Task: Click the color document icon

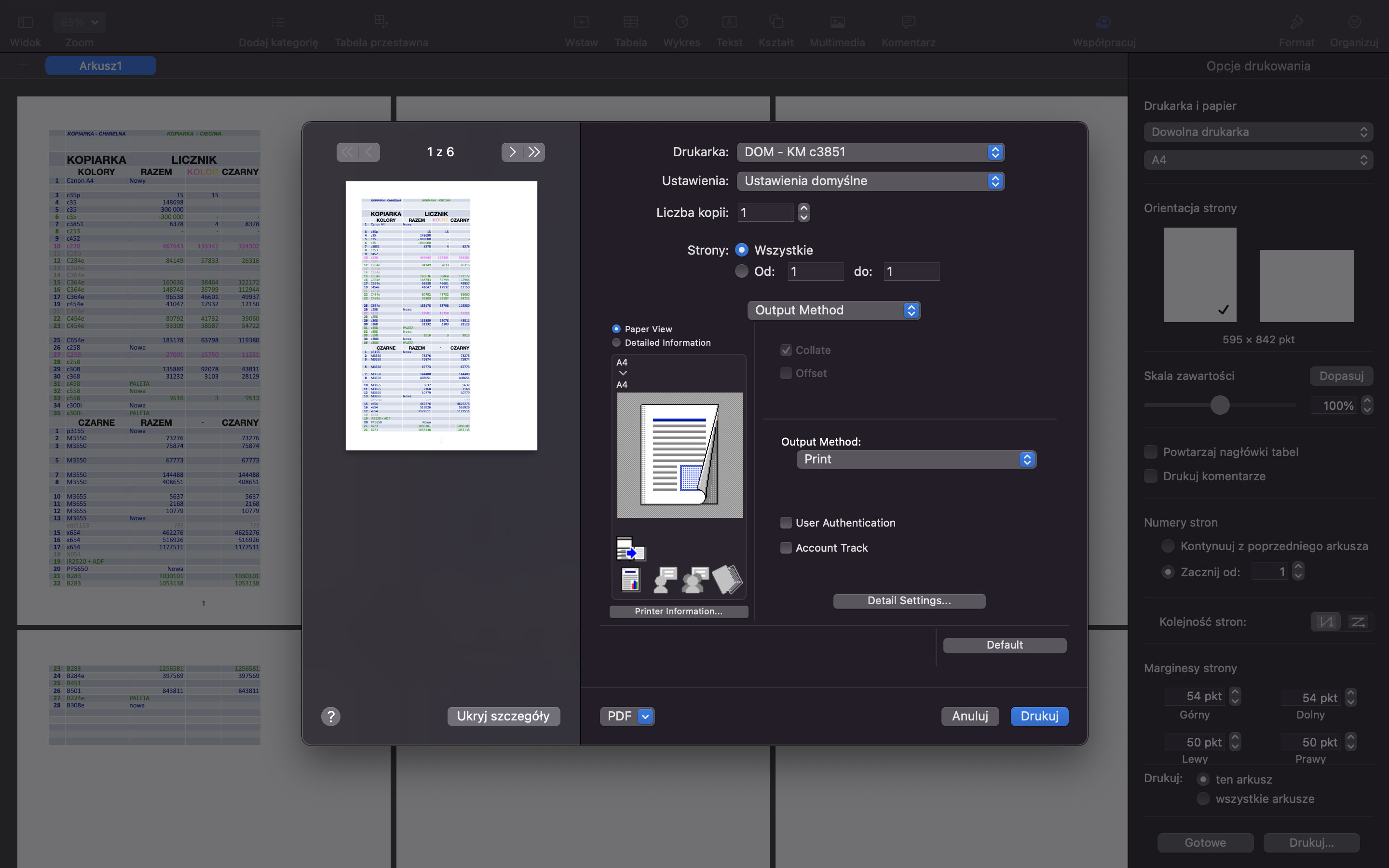Action: tap(631, 579)
